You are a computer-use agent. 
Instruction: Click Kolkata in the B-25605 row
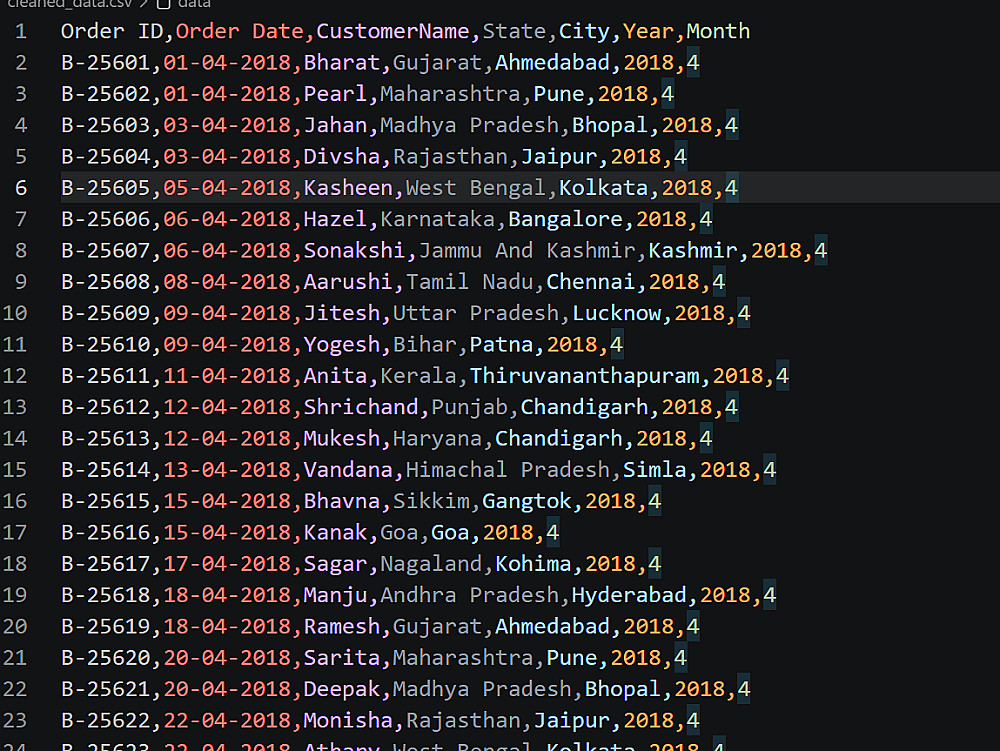click(603, 187)
